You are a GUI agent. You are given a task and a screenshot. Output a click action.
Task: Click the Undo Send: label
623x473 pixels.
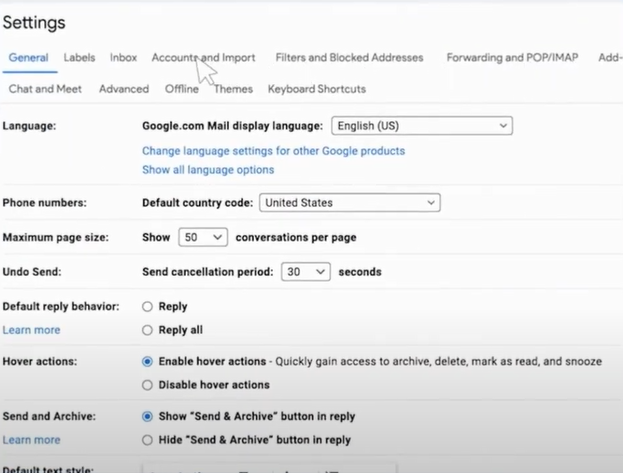click(32, 272)
